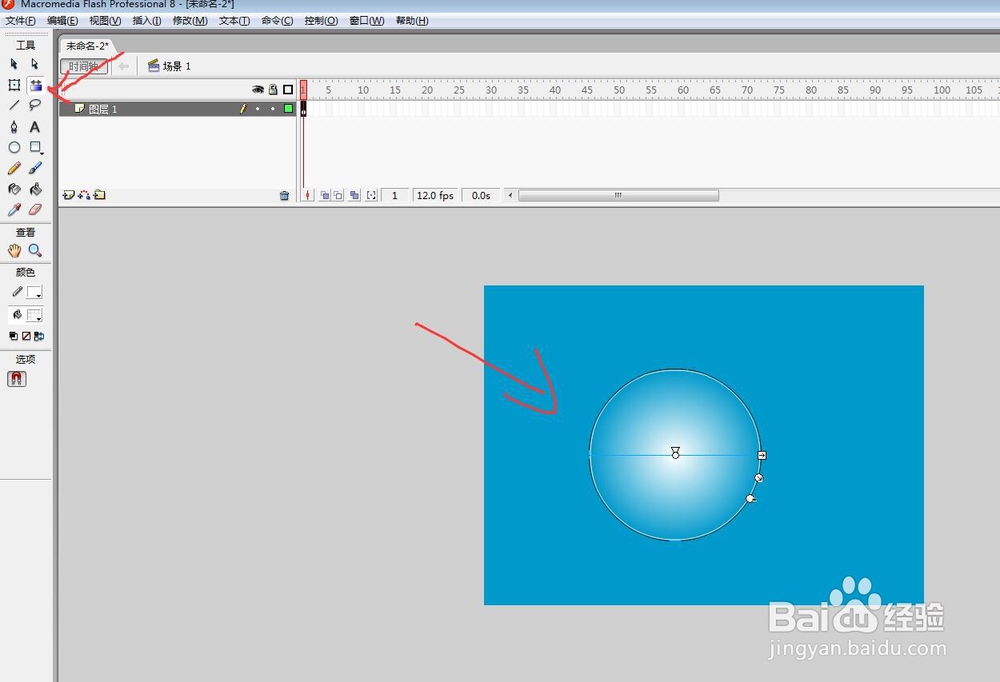Select the Free Transform tool
The height and width of the screenshot is (682, 1000).
click(14, 85)
